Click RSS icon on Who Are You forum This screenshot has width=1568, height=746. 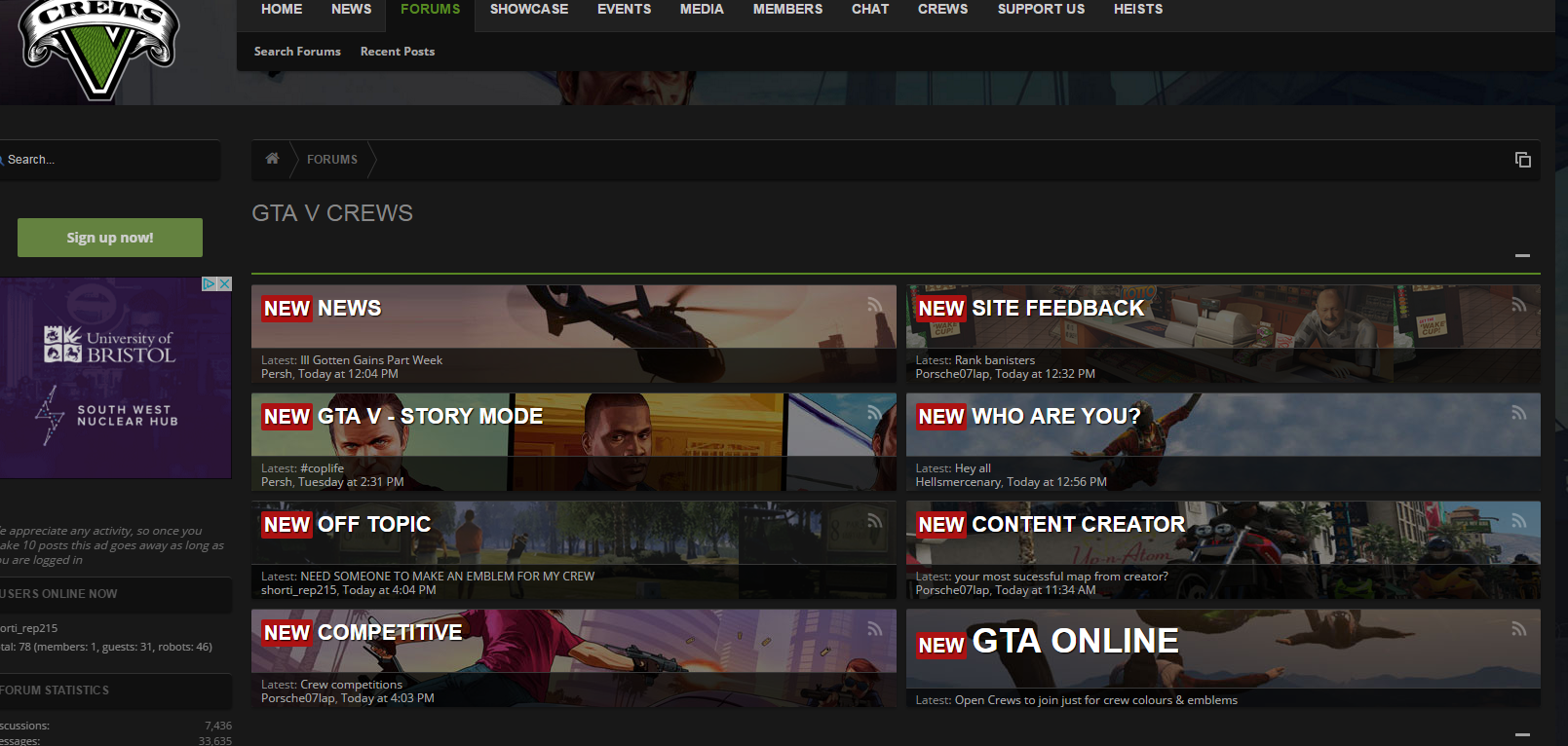point(1518,414)
